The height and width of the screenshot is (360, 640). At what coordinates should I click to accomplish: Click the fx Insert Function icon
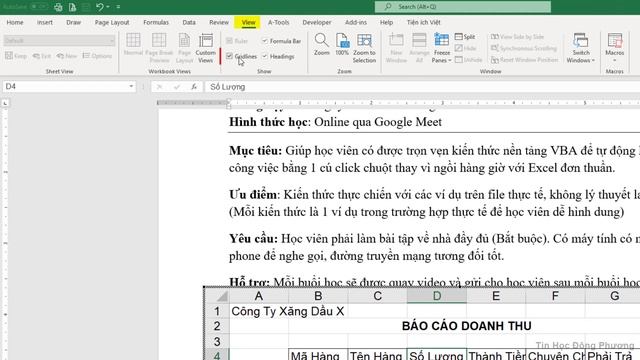194,87
